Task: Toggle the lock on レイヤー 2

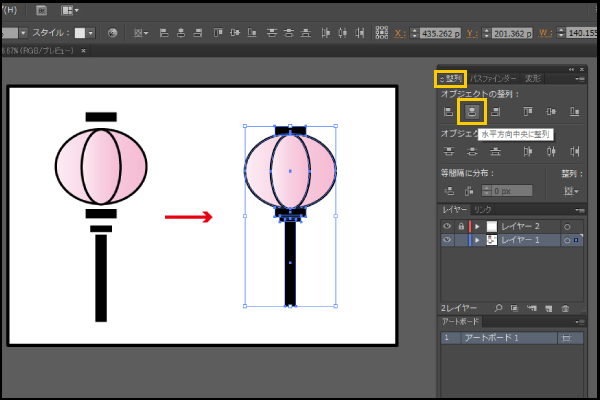Action: coord(460,226)
